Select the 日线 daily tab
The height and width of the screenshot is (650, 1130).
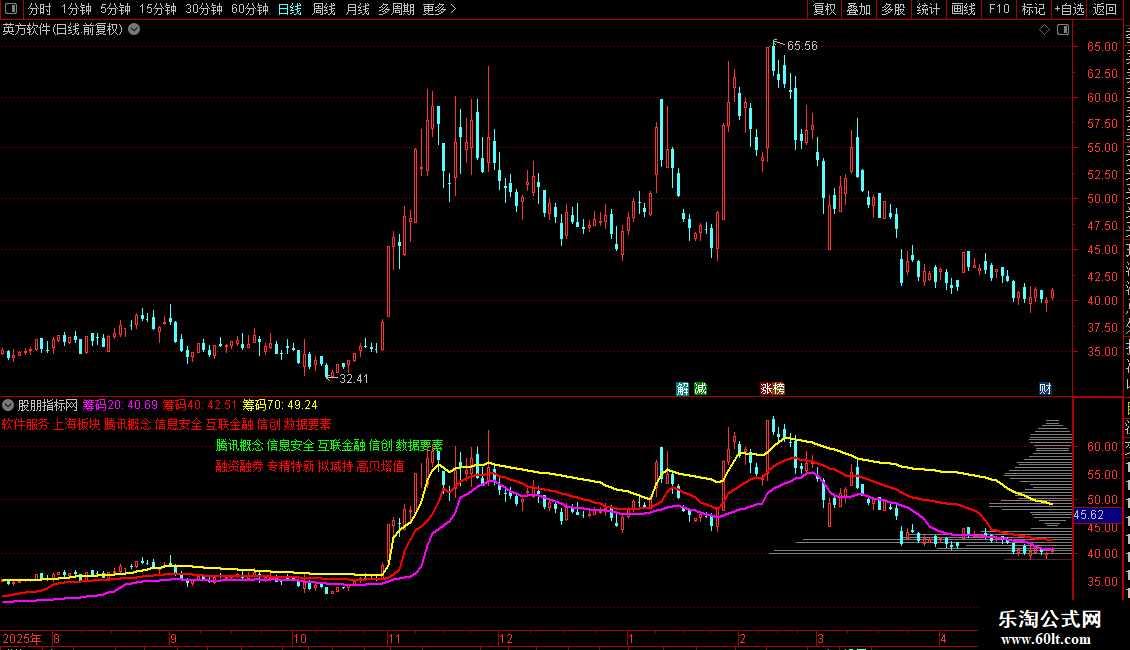pyautogui.click(x=290, y=9)
